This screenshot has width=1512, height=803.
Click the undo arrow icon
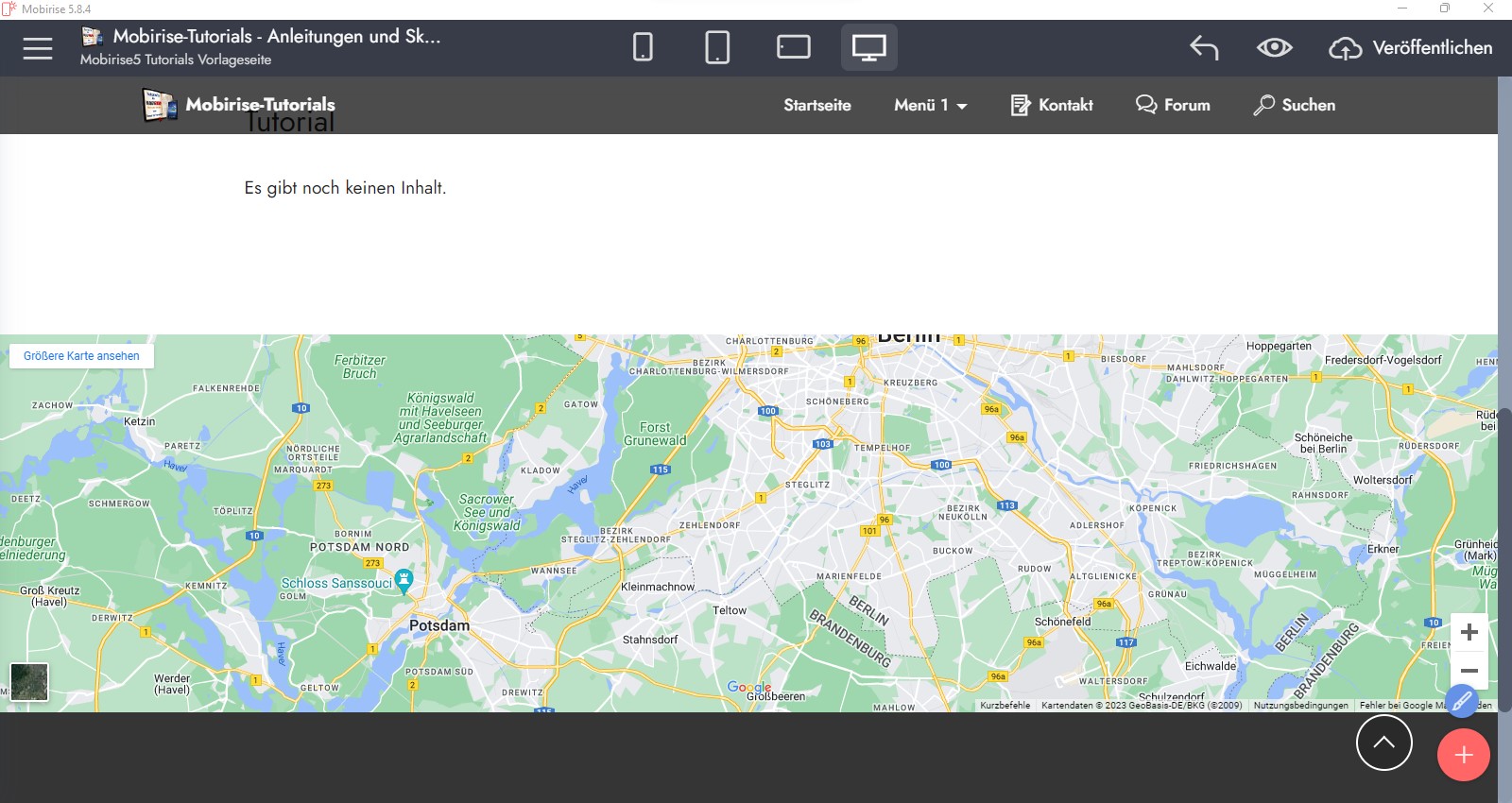tap(1204, 47)
